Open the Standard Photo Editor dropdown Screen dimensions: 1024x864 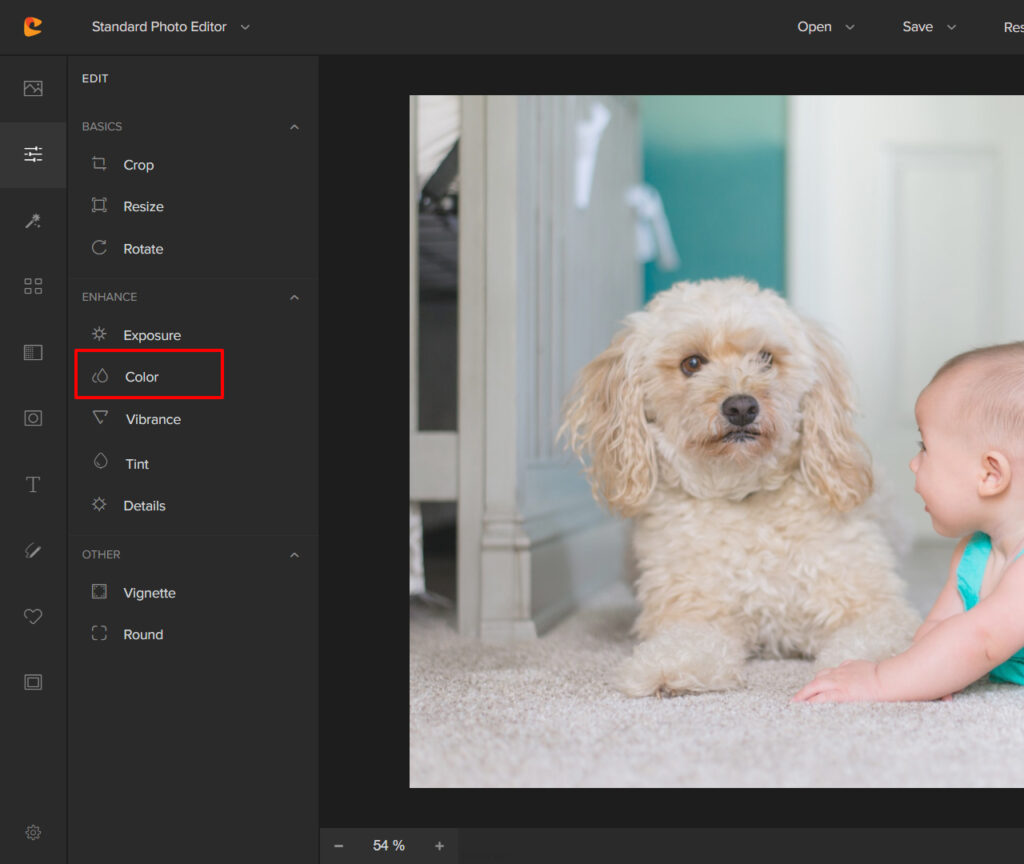click(x=170, y=27)
